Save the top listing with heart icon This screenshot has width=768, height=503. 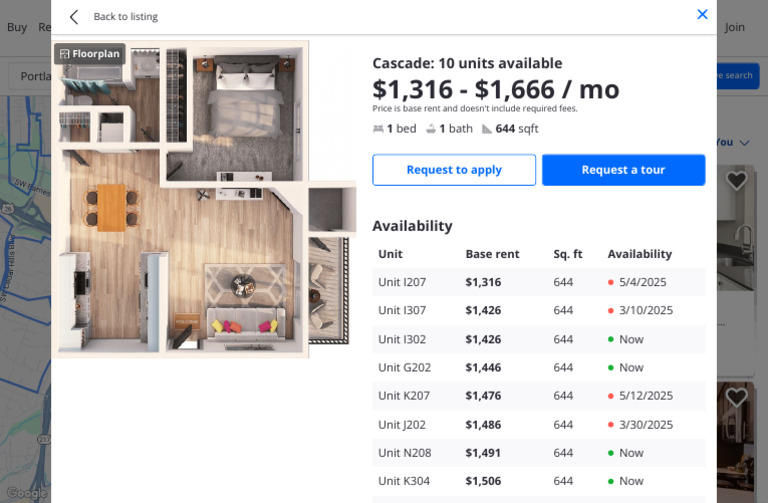[737, 181]
